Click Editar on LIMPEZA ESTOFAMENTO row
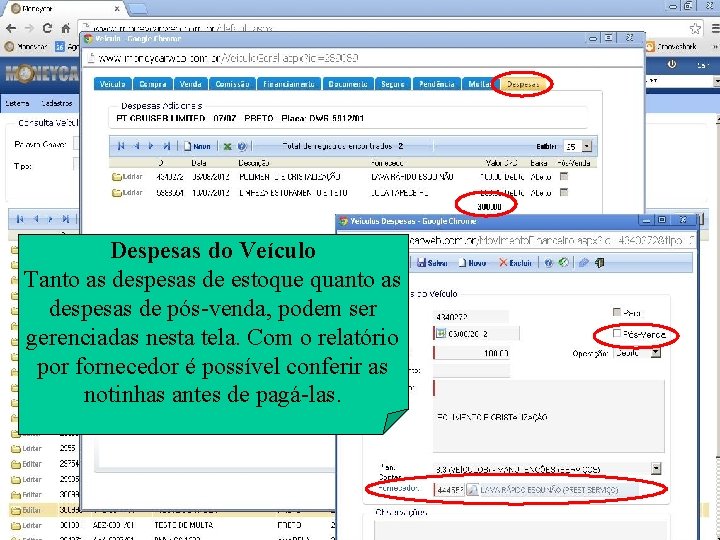Screen dimensions: 720x540 point(132,193)
